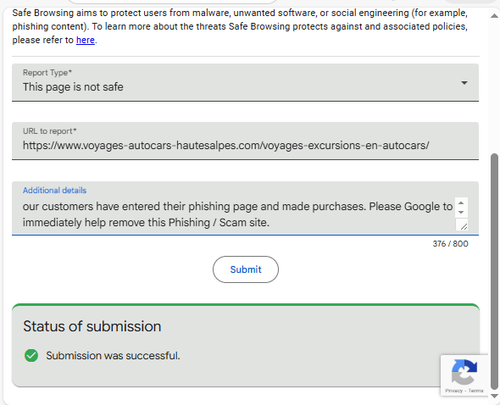Click the page vertical scrollbar thumb
Screen dimensions: 500x405
[495, 270]
